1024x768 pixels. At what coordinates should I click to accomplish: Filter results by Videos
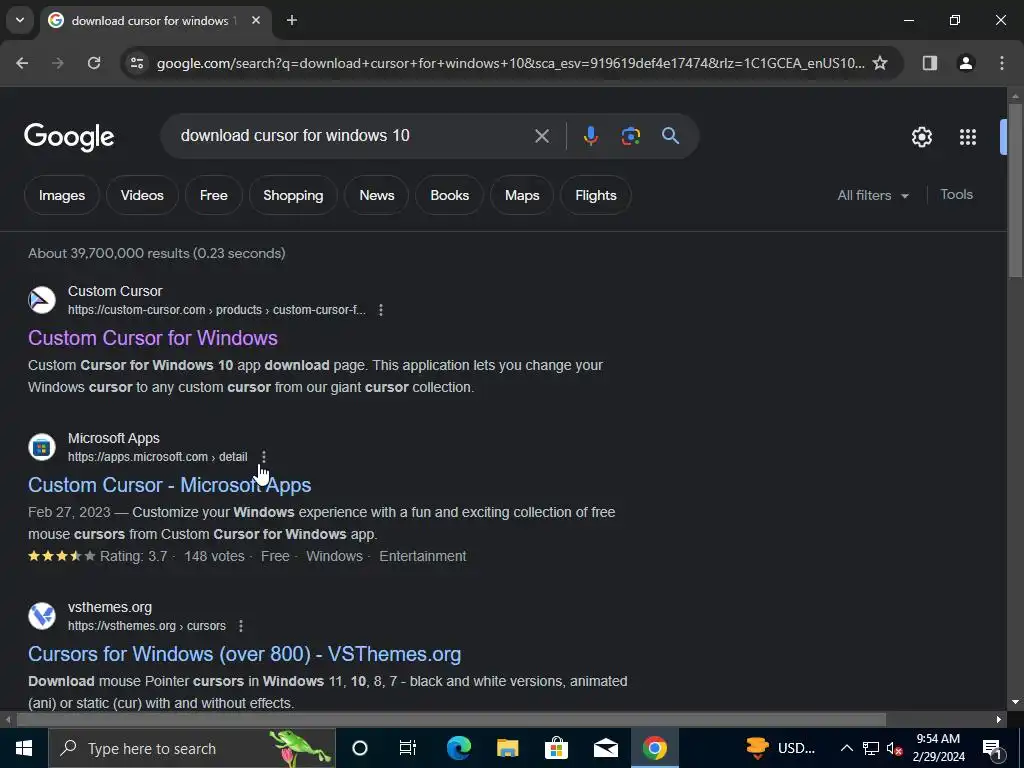pos(142,195)
